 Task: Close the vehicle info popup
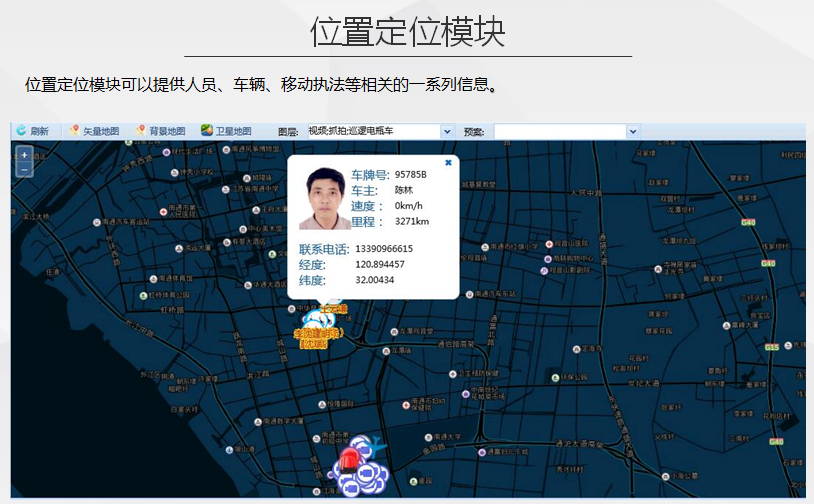[448, 162]
